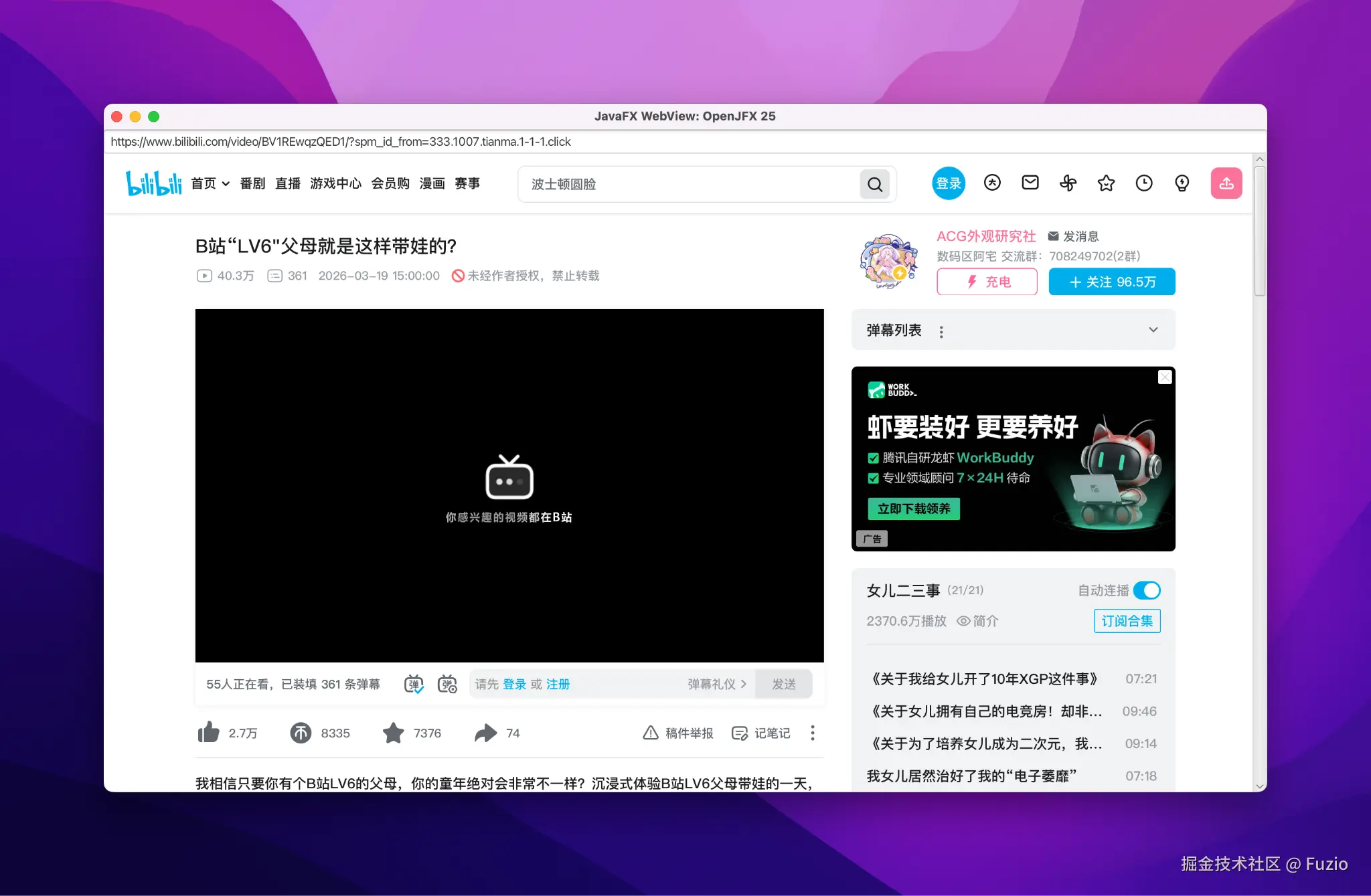Click the pink upload icon
The image size is (1371, 896).
pos(1226,183)
